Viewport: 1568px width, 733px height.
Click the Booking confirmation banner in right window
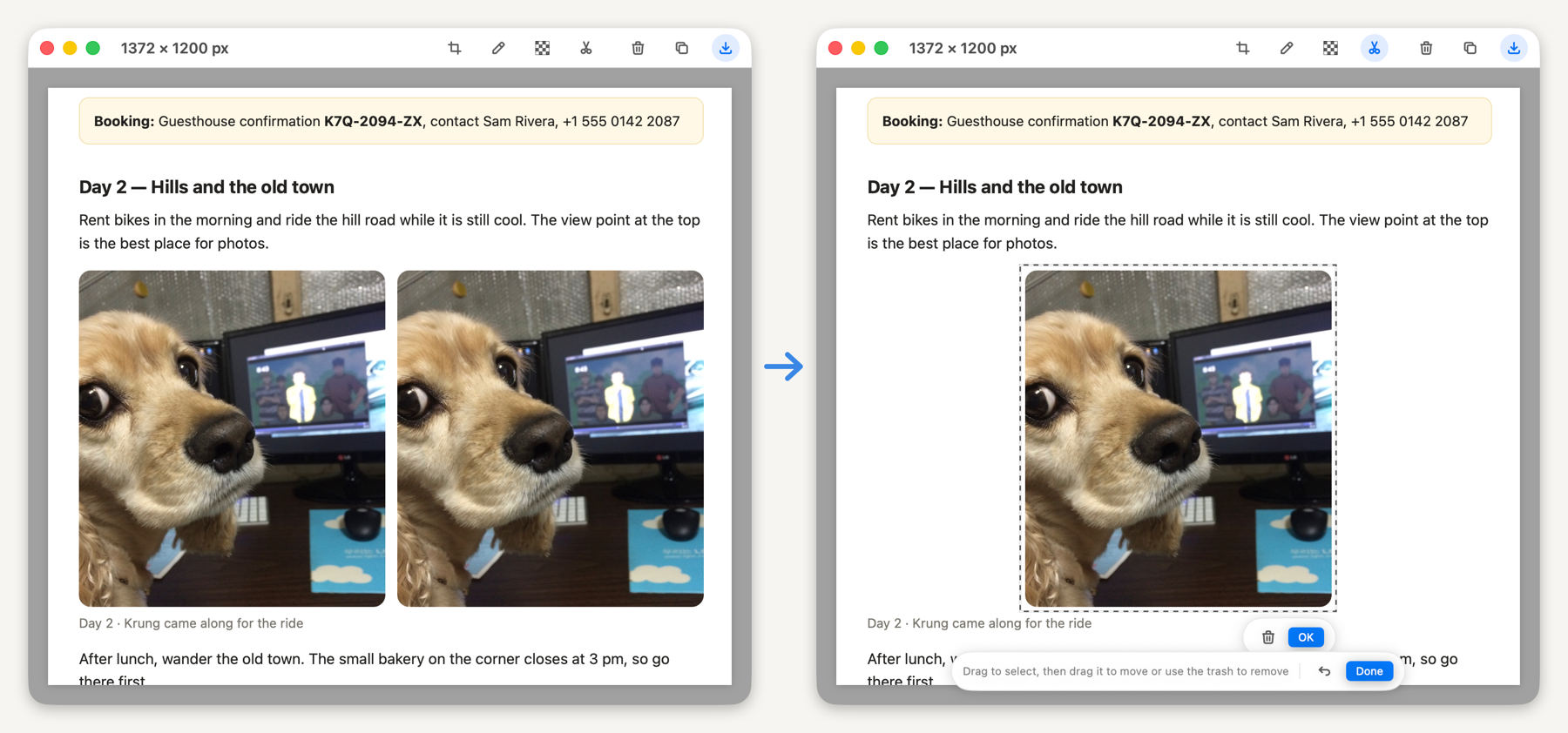[1179, 121]
